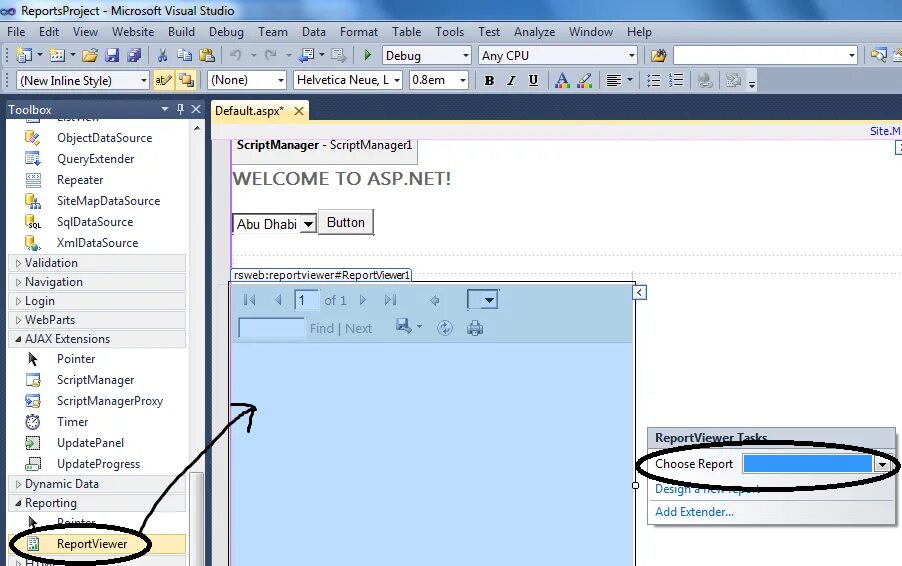Screen dimensions: 902x566
Task: Close the Toolbox panel
Action: click(196, 109)
